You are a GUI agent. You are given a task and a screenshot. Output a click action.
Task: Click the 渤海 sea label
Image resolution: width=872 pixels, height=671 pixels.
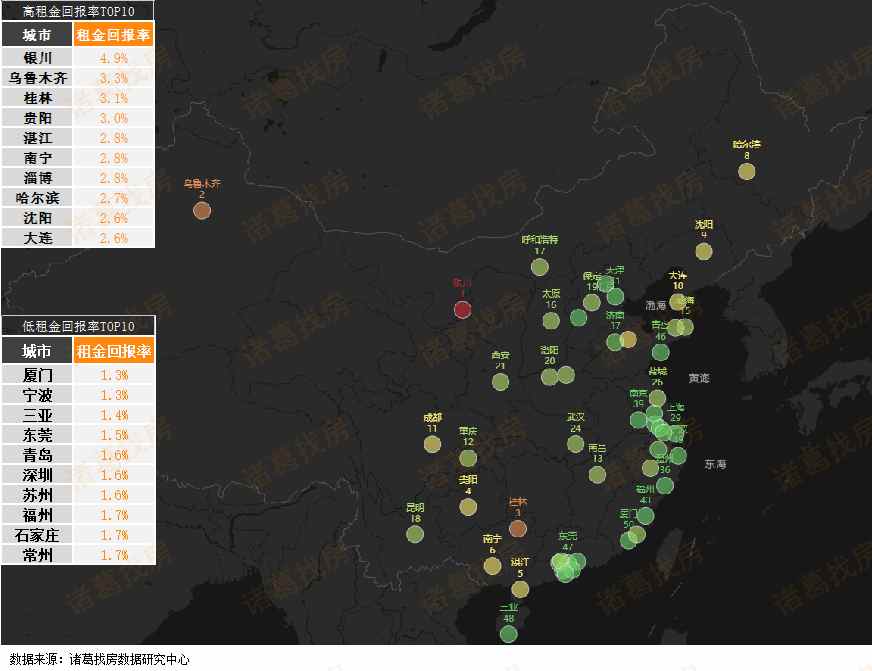[656, 306]
